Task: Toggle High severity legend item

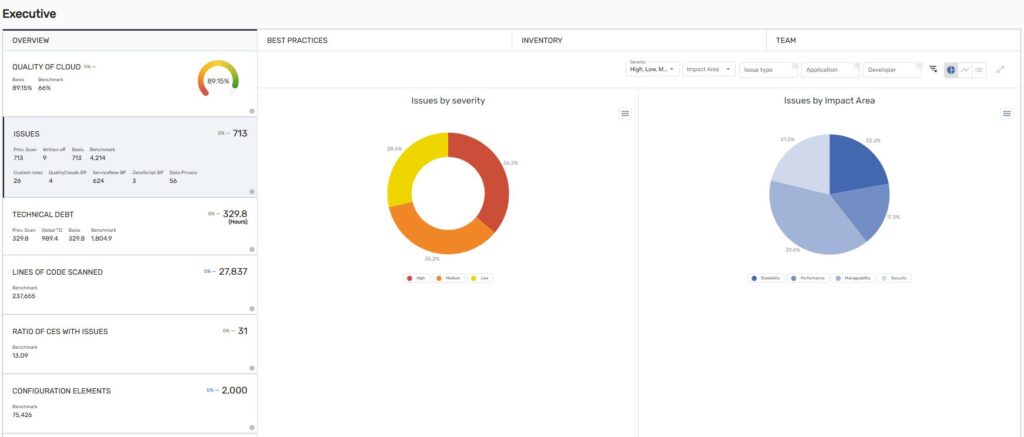Action: point(415,278)
